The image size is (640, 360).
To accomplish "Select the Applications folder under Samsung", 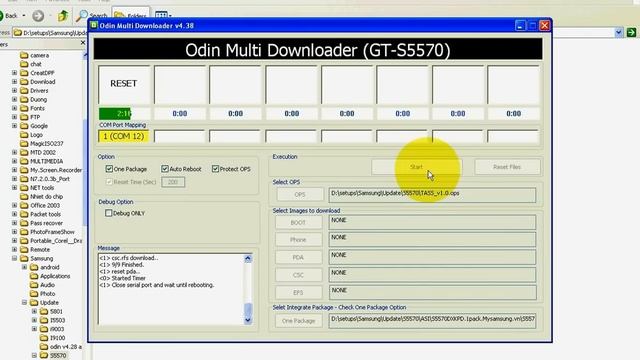I will coord(55,276).
